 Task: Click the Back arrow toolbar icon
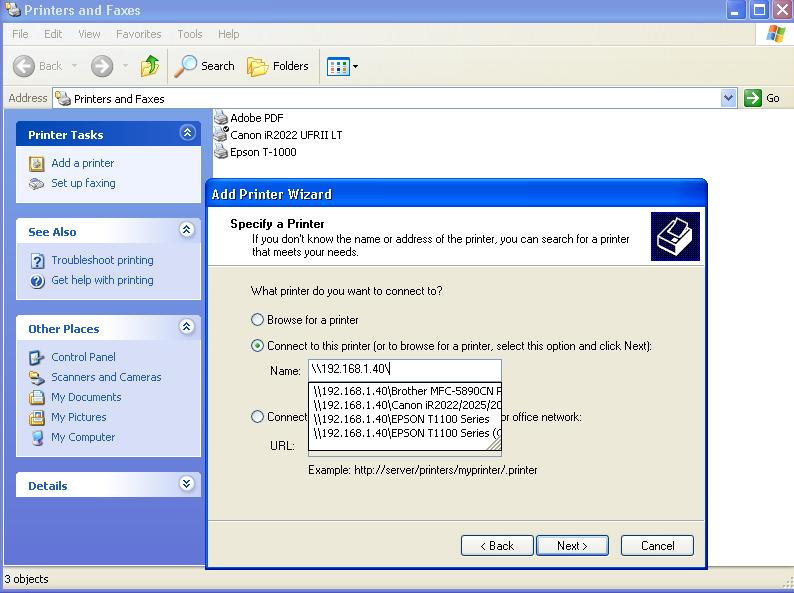click(x=24, y=66)
